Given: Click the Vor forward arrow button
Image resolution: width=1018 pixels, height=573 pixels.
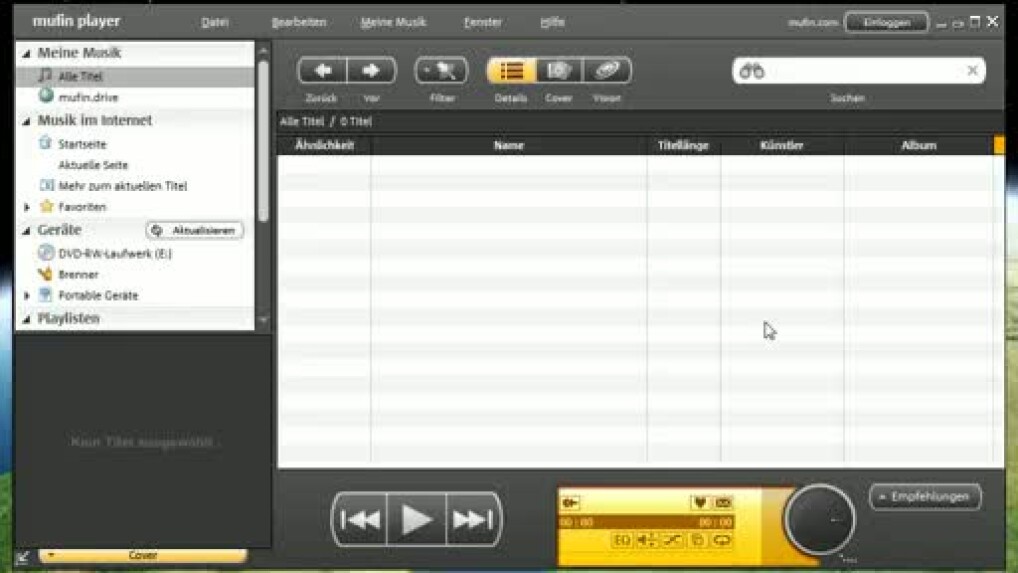Looking at the screenshot, I should (x=371, y=71).
